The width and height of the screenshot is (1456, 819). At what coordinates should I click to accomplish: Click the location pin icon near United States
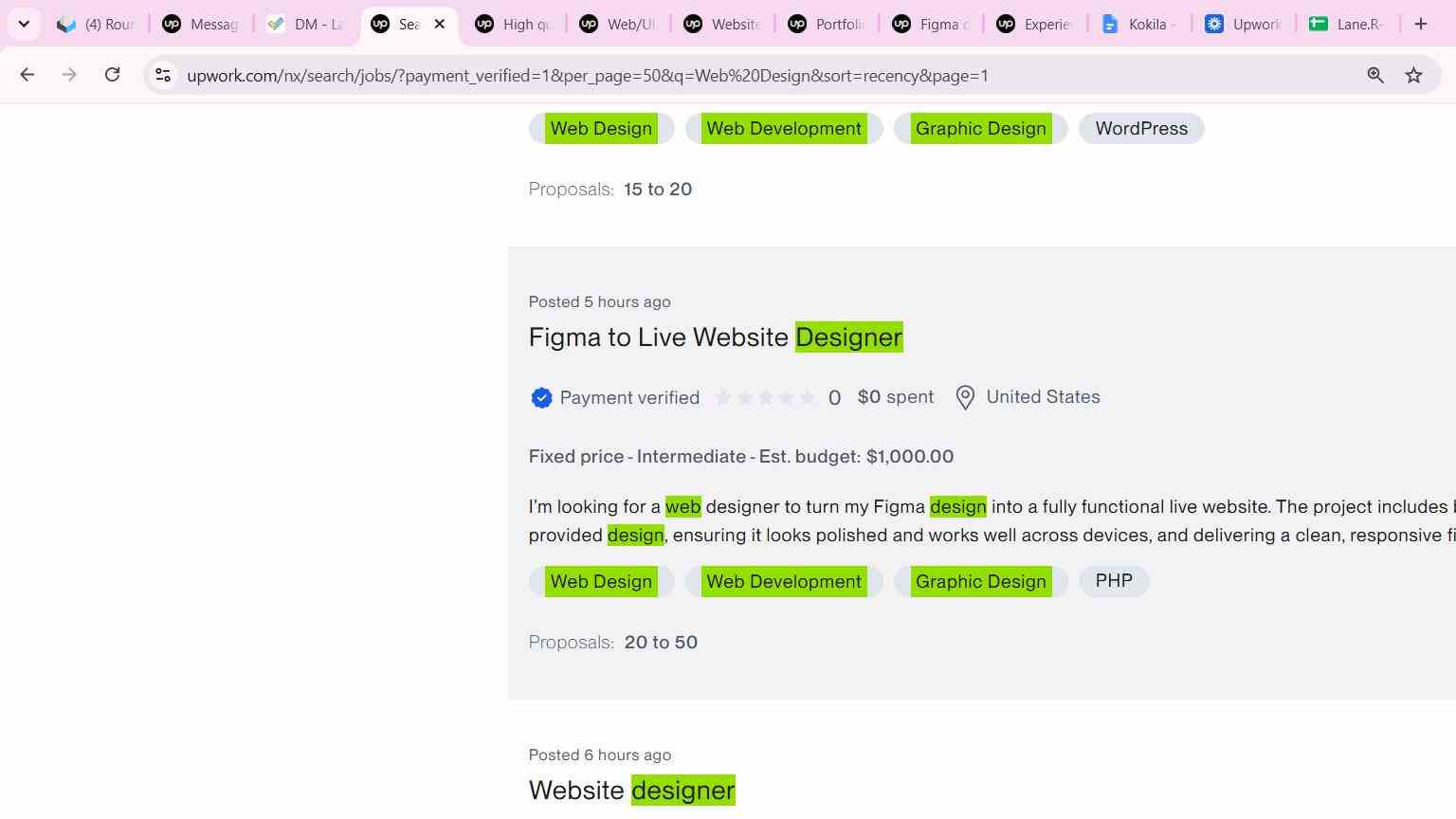[965, 397]
